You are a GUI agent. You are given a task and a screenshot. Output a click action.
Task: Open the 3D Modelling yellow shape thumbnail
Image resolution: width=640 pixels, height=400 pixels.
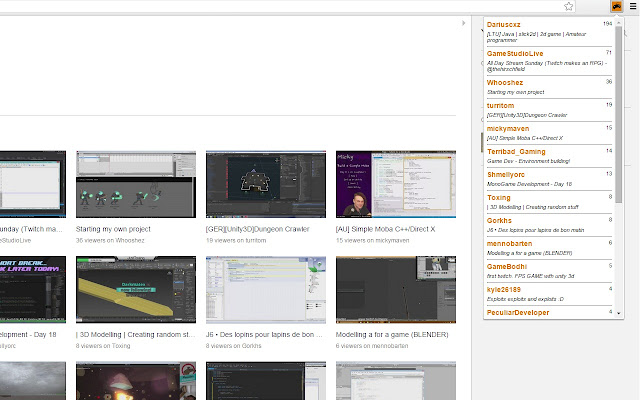136,289
